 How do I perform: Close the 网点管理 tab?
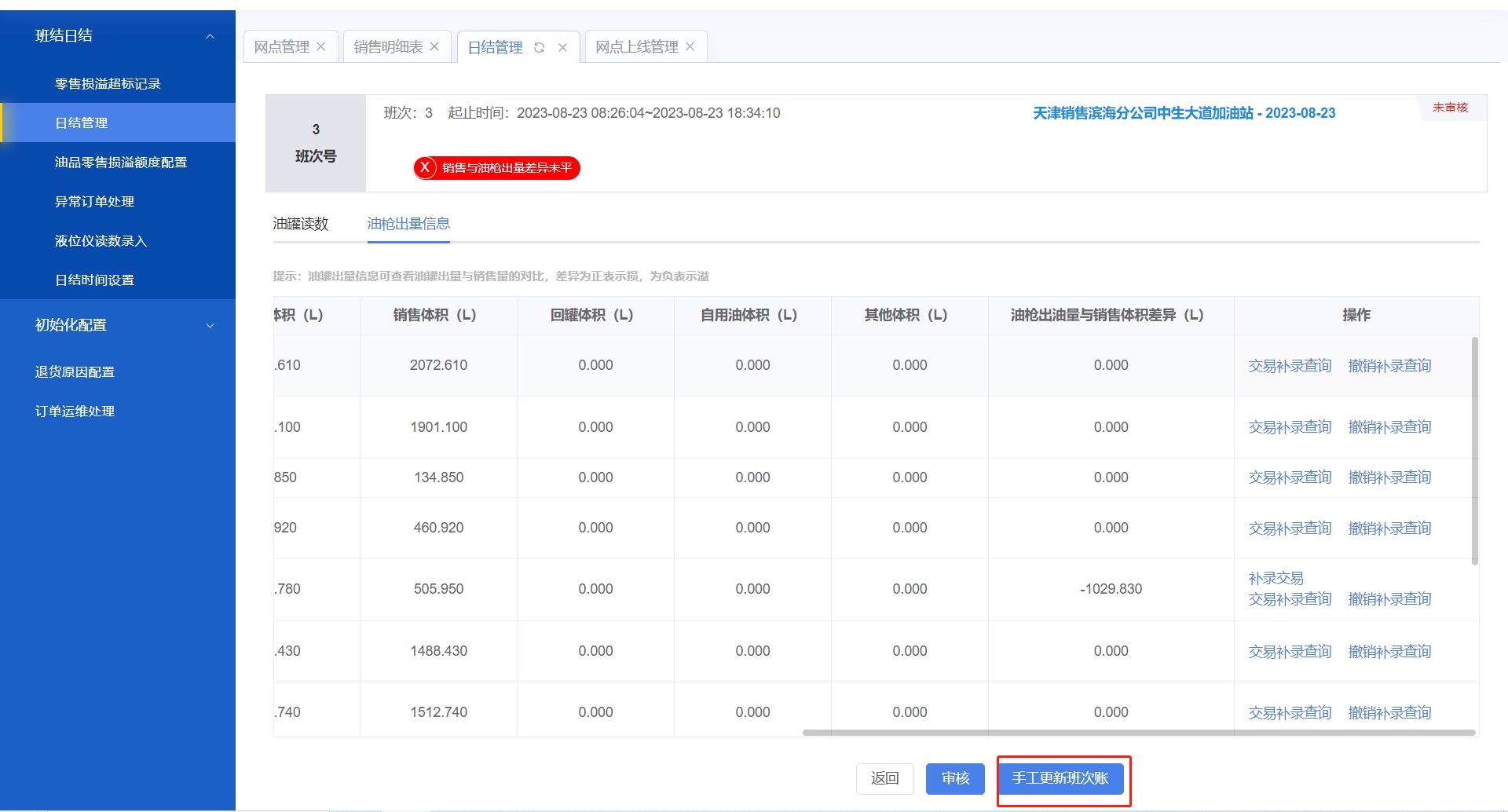(321, 47)
